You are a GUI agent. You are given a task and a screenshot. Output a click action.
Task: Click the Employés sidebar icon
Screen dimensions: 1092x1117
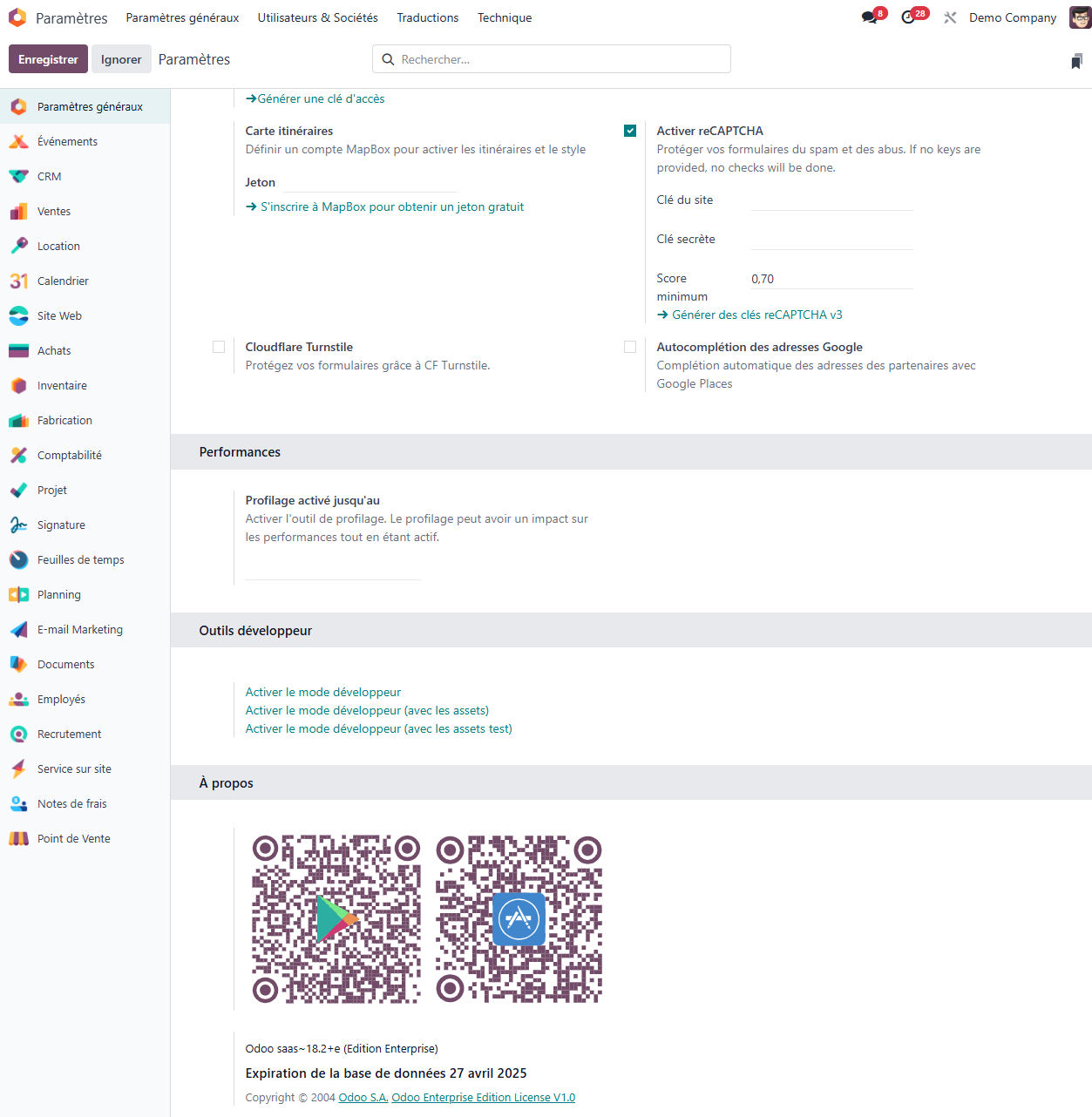tap(19, 699)
